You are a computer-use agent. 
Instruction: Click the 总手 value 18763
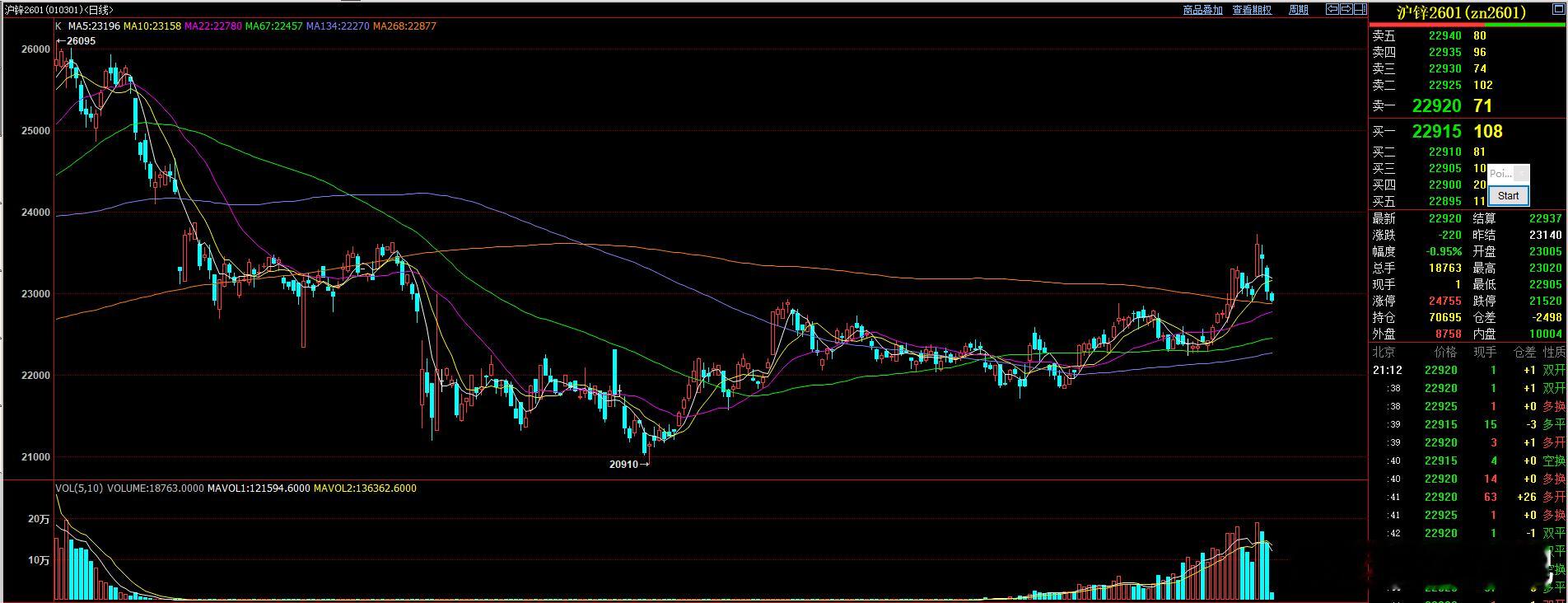[1445, 268]
